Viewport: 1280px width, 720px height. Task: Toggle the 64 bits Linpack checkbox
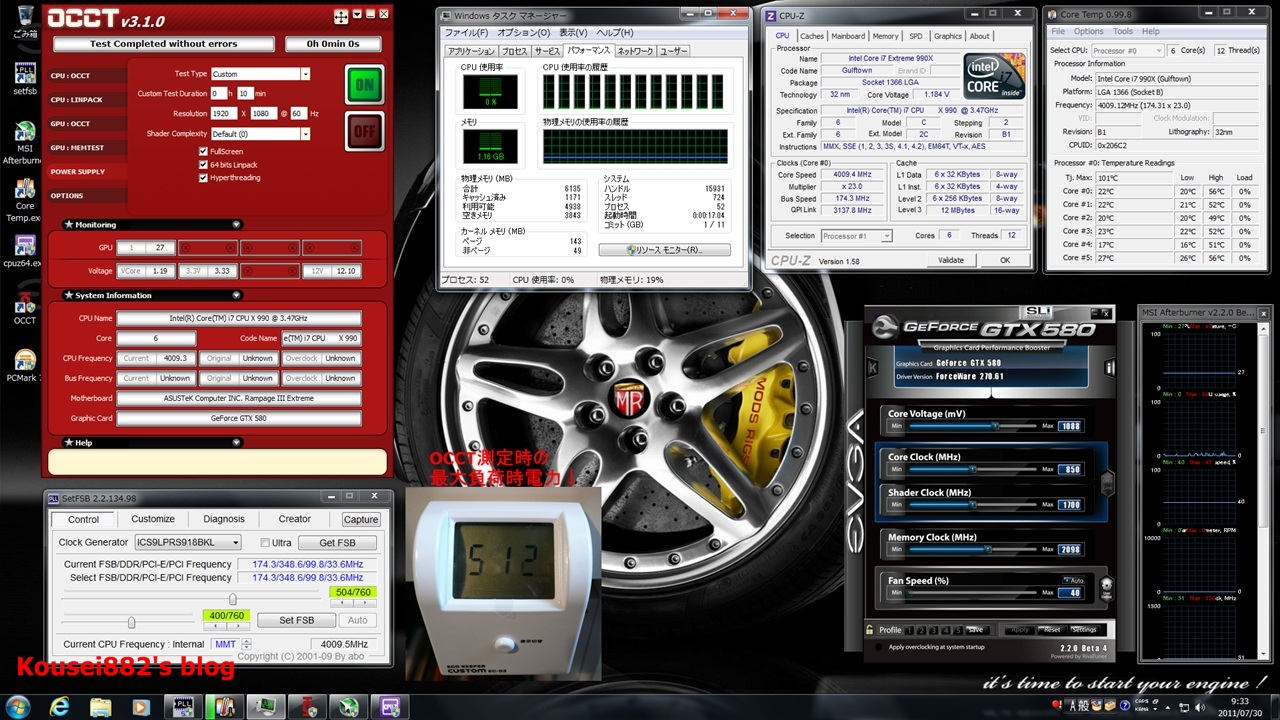(x=204, y=165)
